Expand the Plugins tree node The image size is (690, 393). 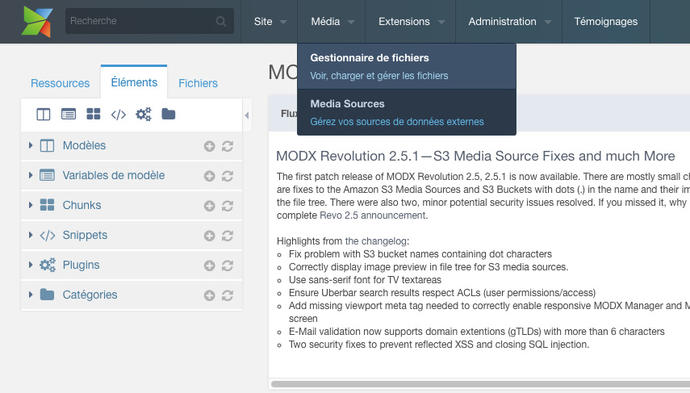click(30, 264)
